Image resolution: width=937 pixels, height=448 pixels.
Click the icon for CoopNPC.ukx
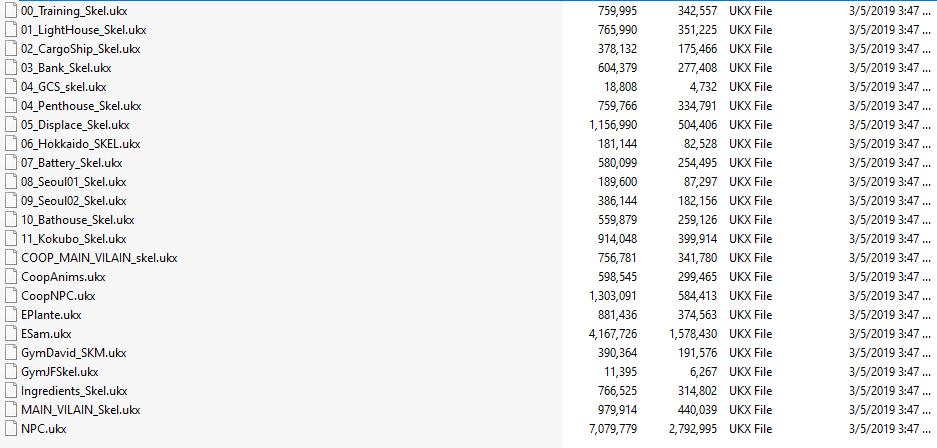11,296
